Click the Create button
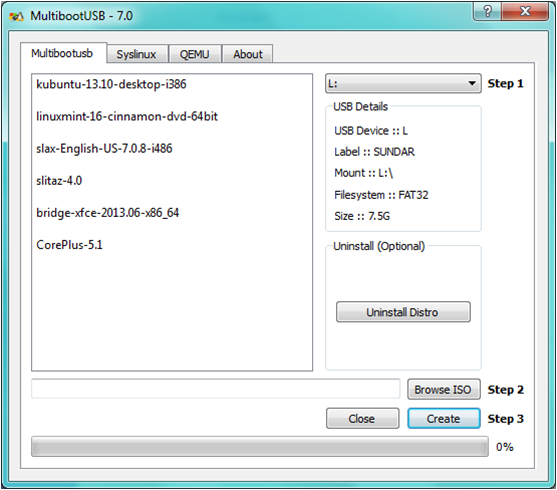The height and width of the screenshot is (490, 557). coord(443,419)
